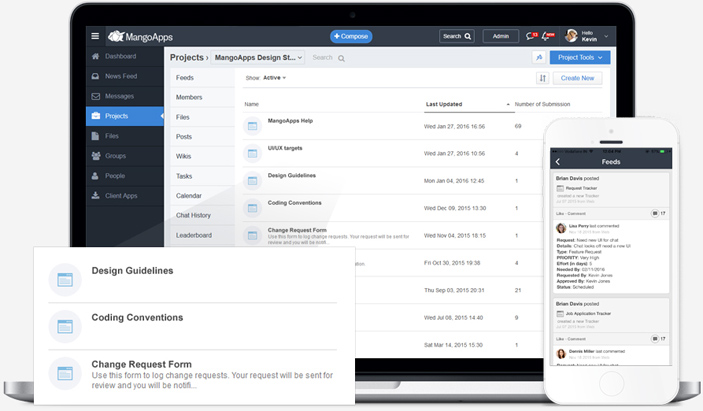Tap Lisa Perry's avatar on phone

(x=561, y=228)
